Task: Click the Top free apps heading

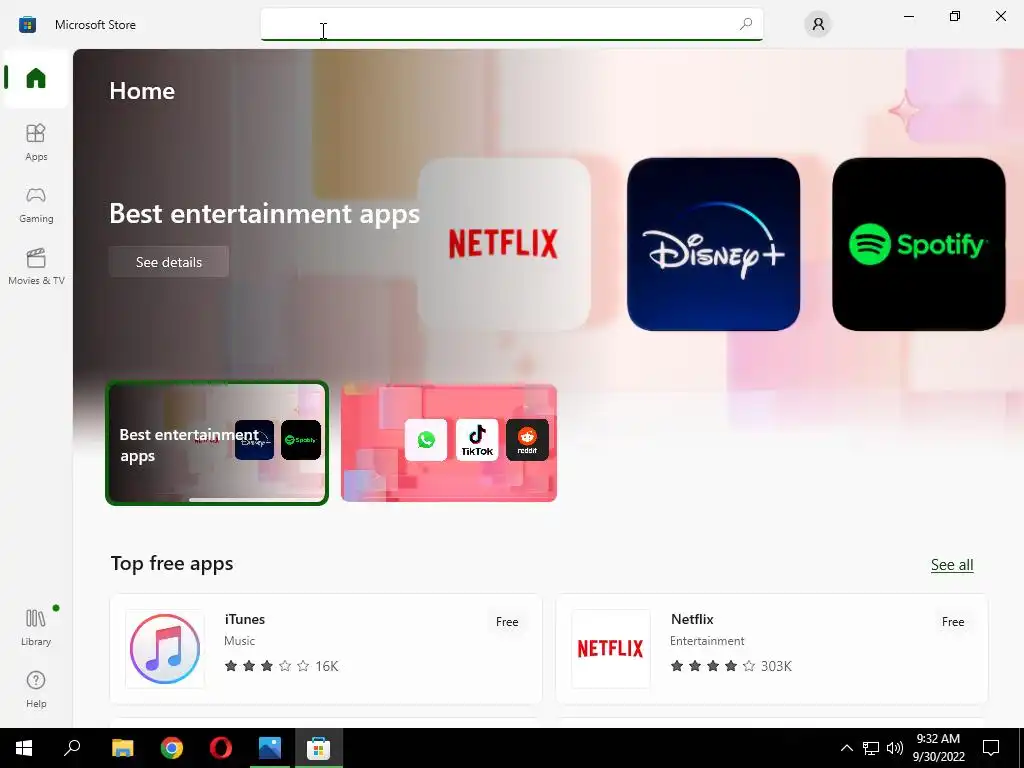Action: (x=172, y=564)
